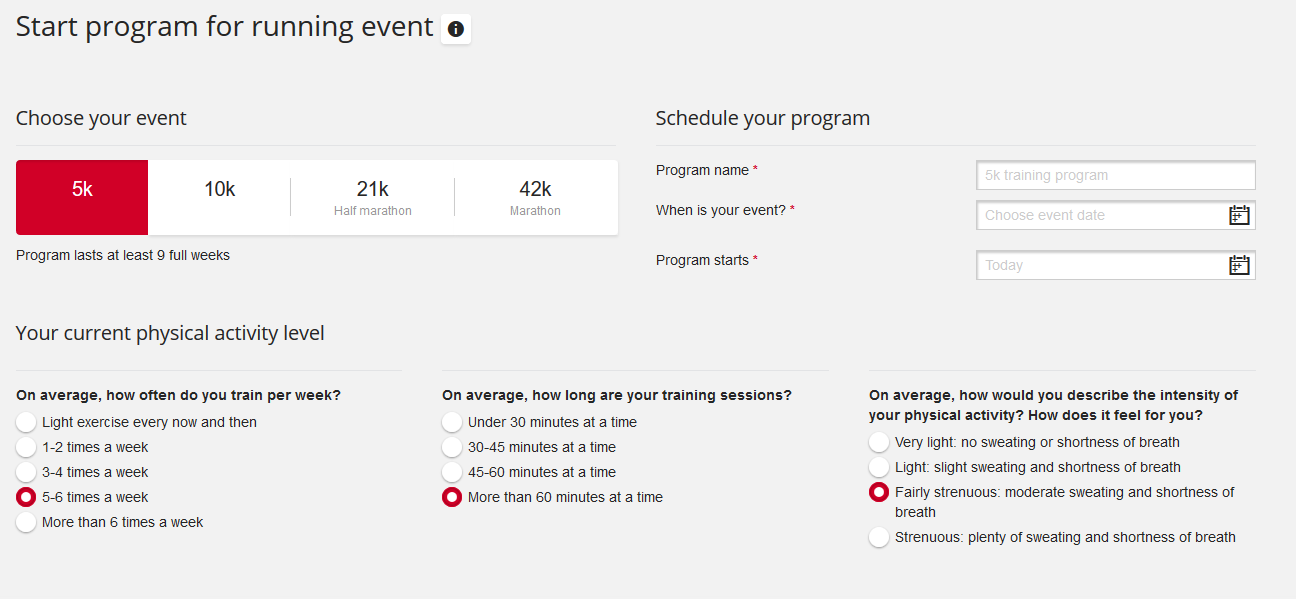Select More than 6 times a week
1296x599 pixels.
point(27,522)
